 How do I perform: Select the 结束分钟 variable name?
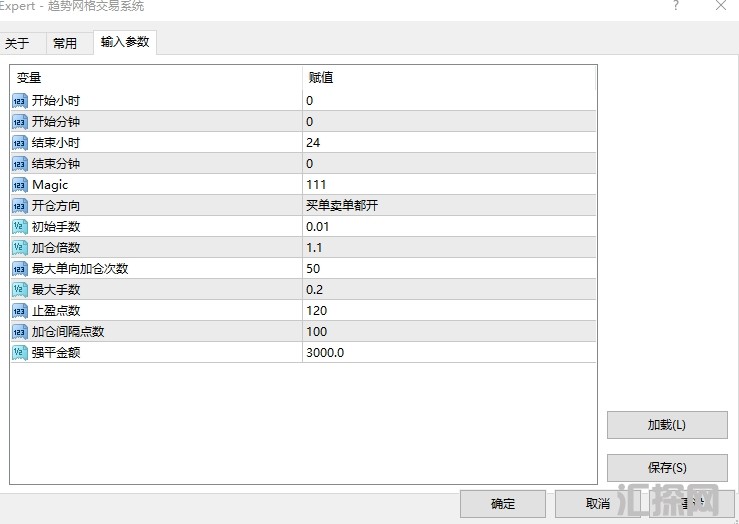[x=56, y=164]
